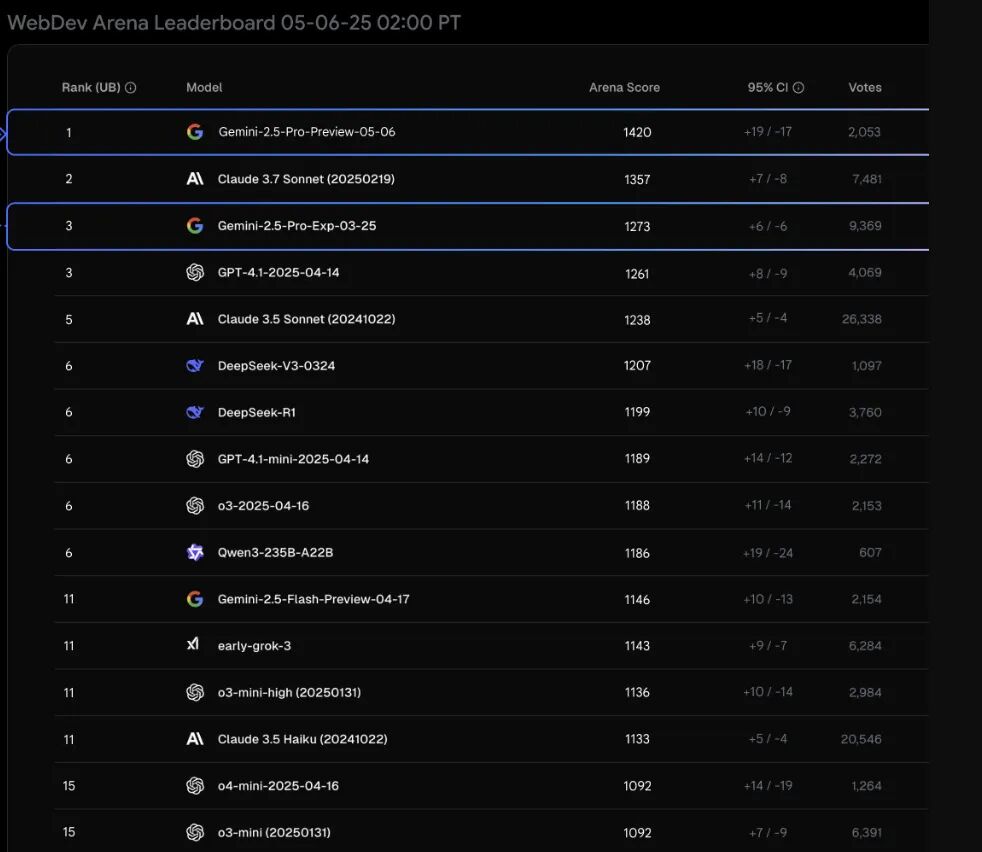Click the OpenAI logo beside GPT-4.1-2025-04-14
This screenshot has height=852, width=982.
[x=195, y=273]
